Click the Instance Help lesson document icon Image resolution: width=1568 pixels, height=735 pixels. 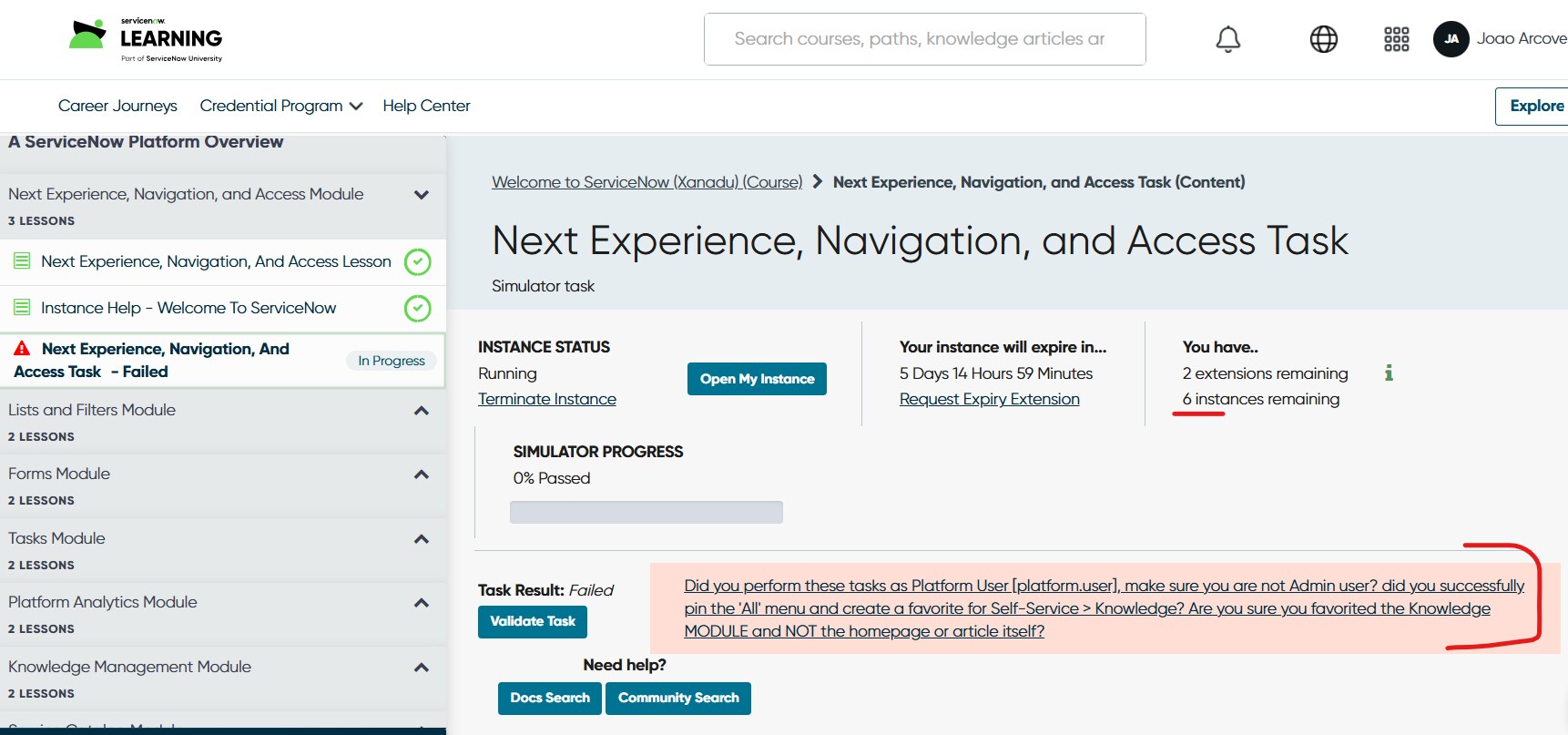(22, 308)
